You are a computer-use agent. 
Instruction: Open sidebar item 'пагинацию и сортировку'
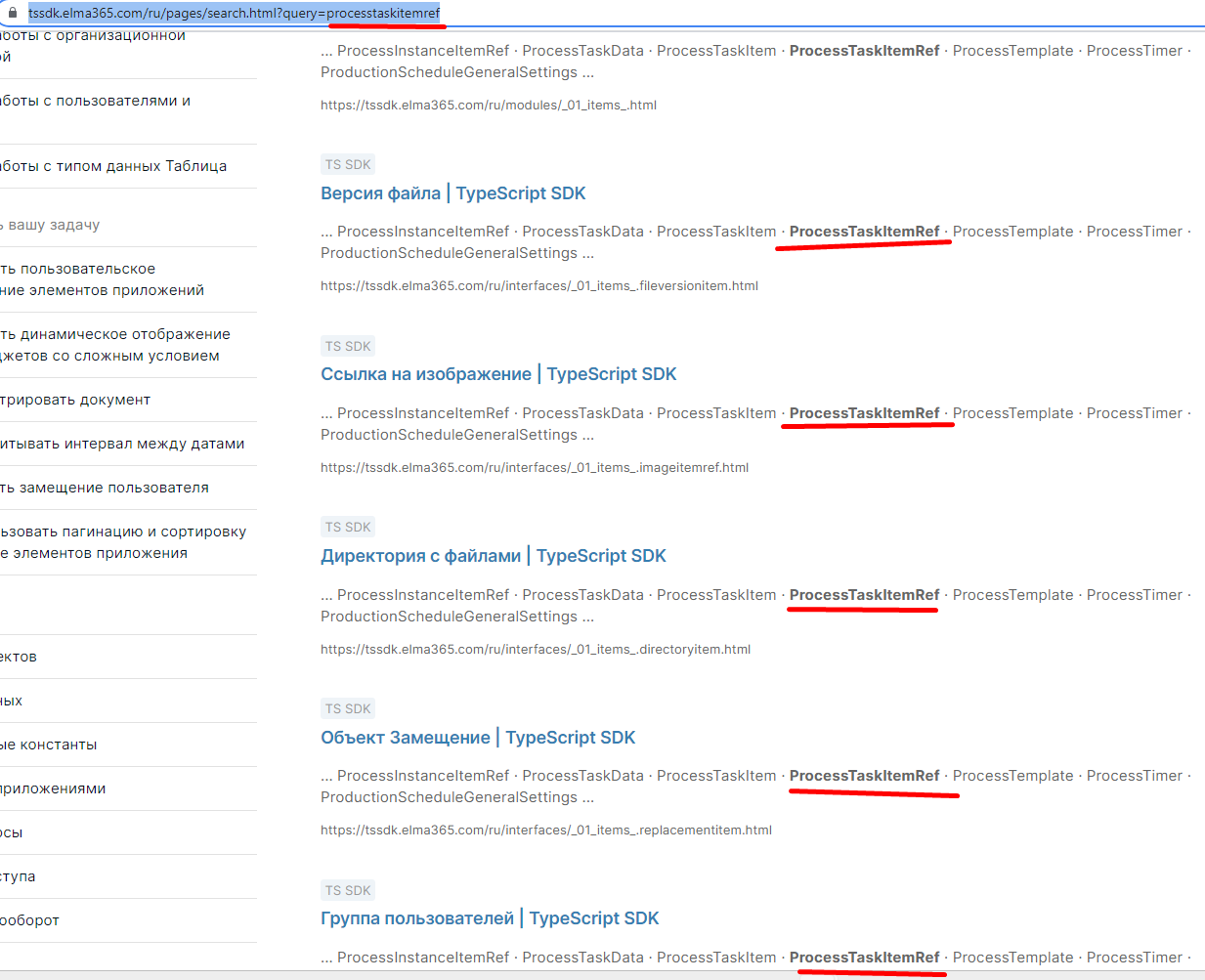123,542
